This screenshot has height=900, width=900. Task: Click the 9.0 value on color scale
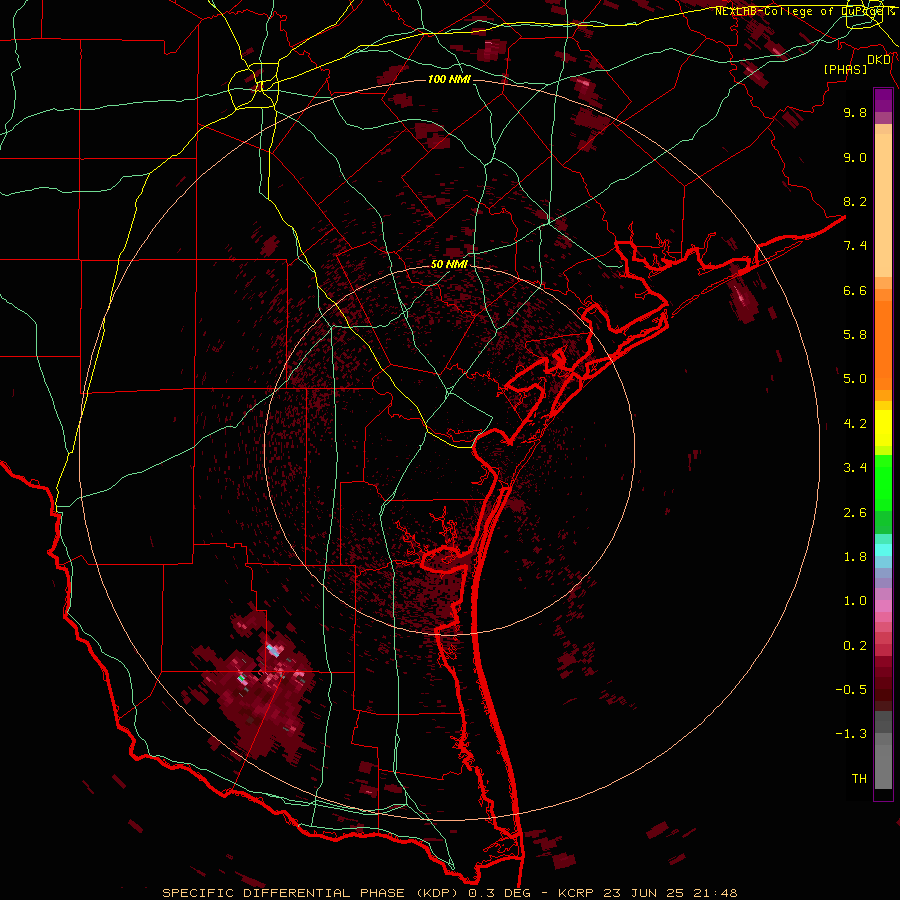pyautogui.click(x=855, y=157)
